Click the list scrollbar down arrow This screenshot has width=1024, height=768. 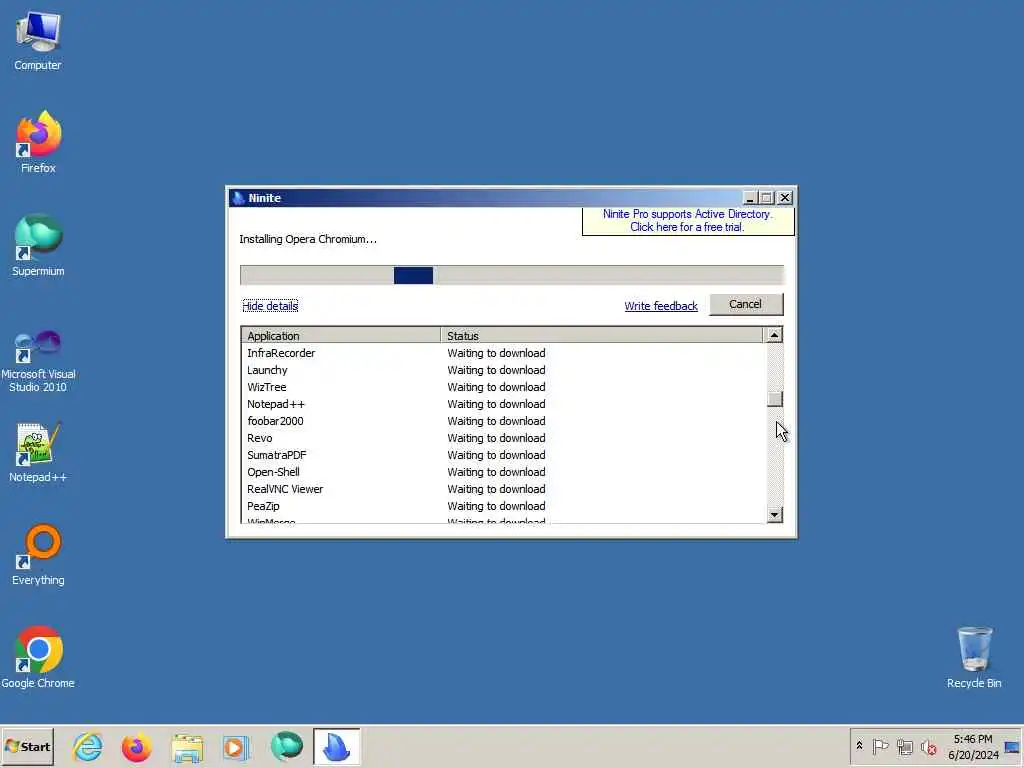pyautogui.click(x=774, y=515)
